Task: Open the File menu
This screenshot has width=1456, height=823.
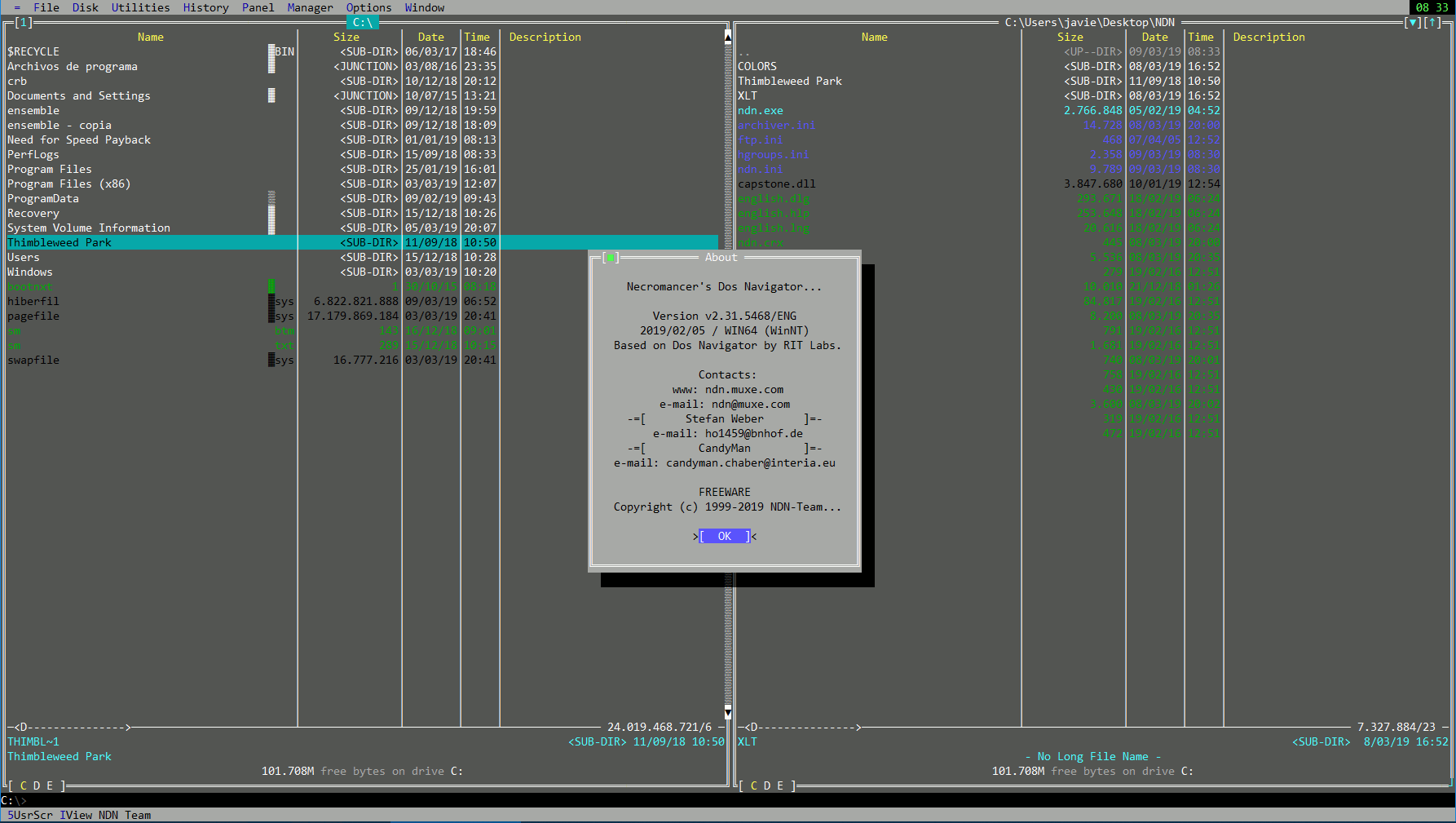Action: coord(46,7)
